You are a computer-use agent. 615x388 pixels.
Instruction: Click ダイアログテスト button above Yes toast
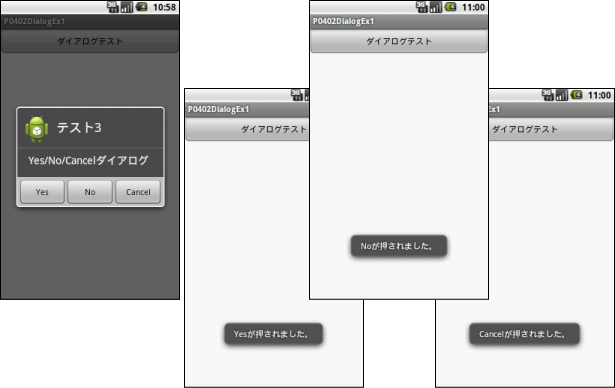248,129
